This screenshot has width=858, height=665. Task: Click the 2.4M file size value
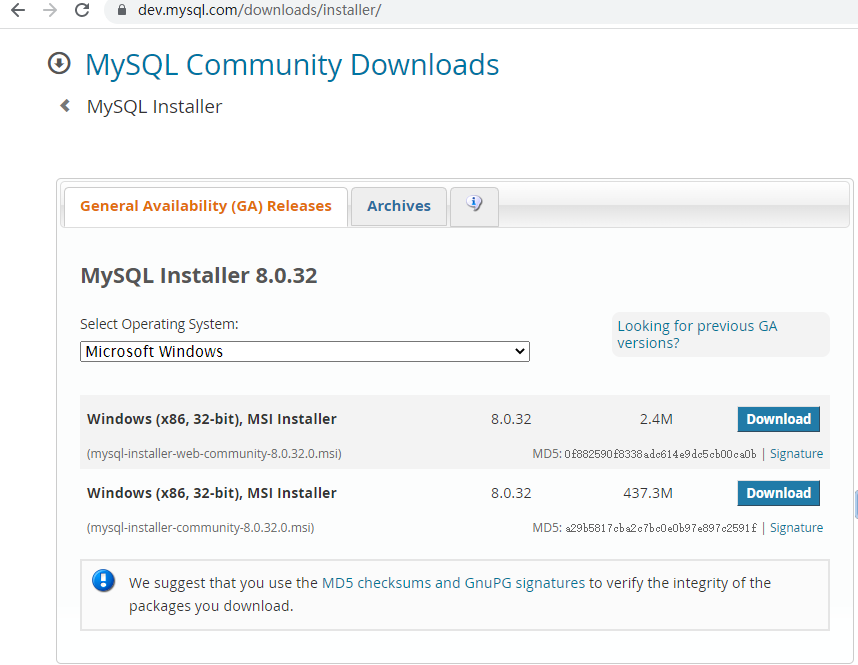point(656,419)
